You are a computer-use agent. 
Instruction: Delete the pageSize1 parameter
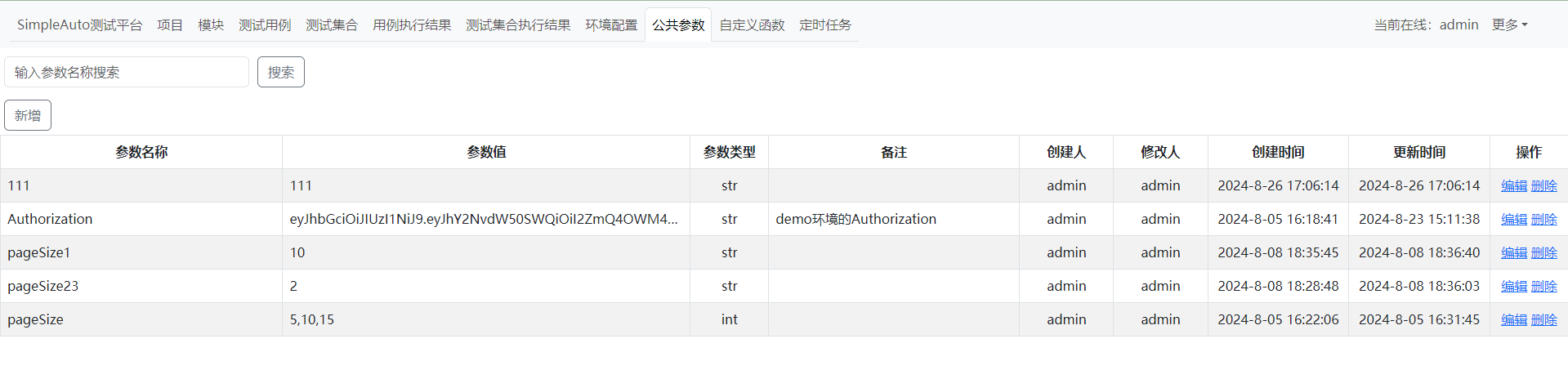1544,253
